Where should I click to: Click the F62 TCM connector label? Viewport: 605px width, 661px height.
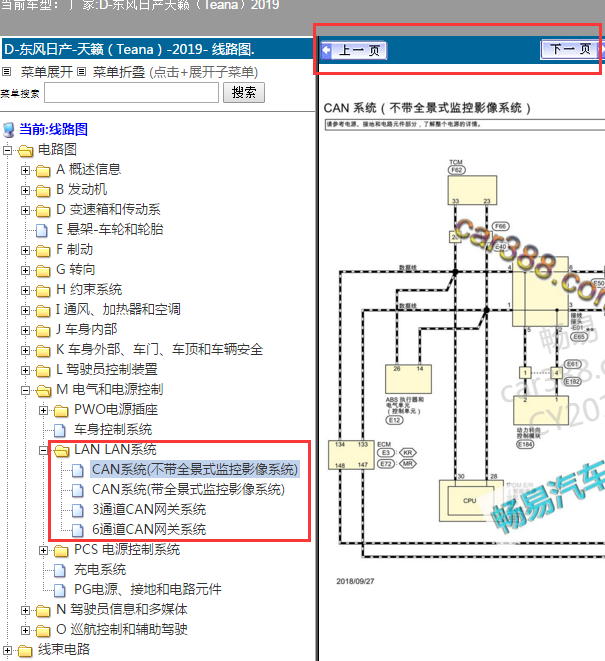point(457,170)
